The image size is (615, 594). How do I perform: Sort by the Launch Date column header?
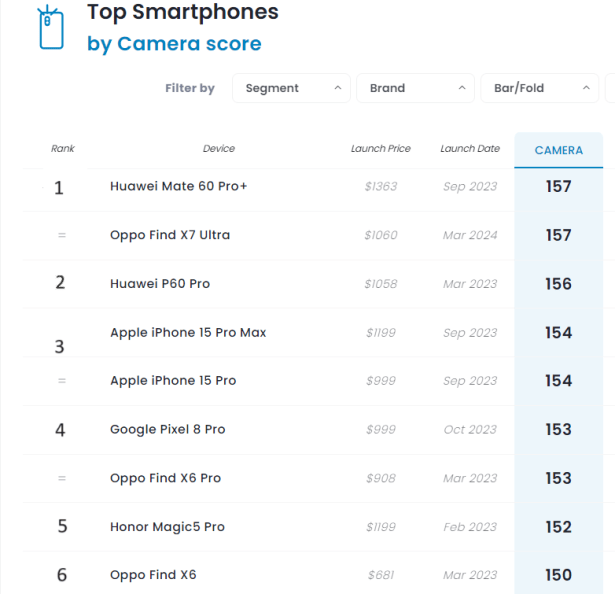pyautogui.click(x=470, y=149)
